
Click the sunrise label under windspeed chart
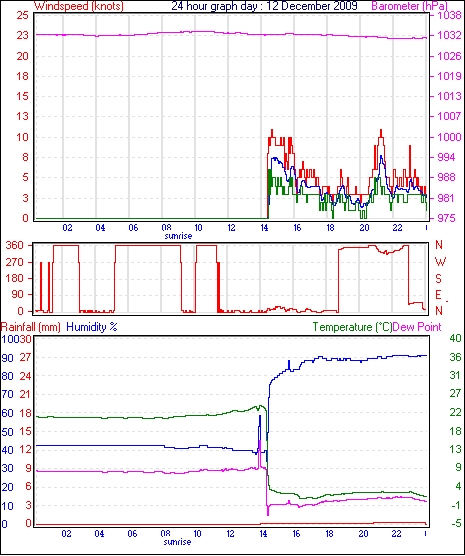click(x=178, y=236)
